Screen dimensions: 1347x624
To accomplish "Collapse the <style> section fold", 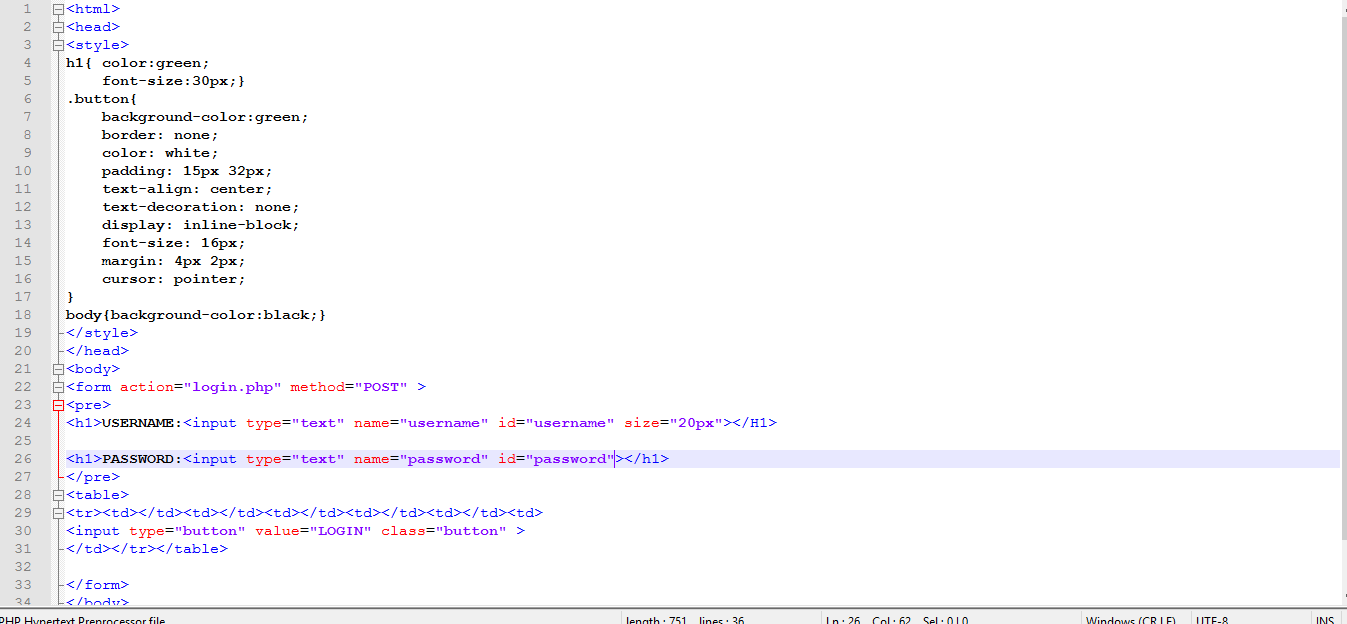I will pos(57,44).
